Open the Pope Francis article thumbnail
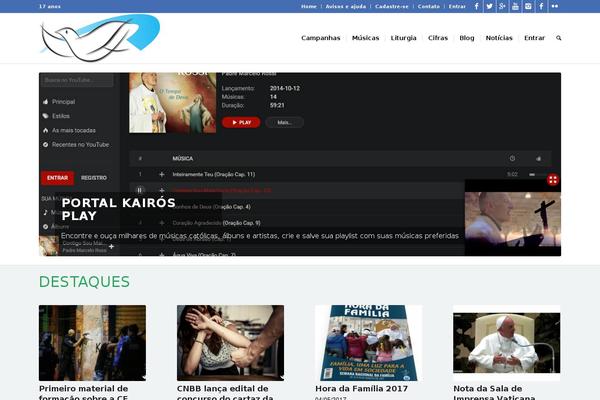The width and height of the screenshot is (600, 400). click(507, 343)
